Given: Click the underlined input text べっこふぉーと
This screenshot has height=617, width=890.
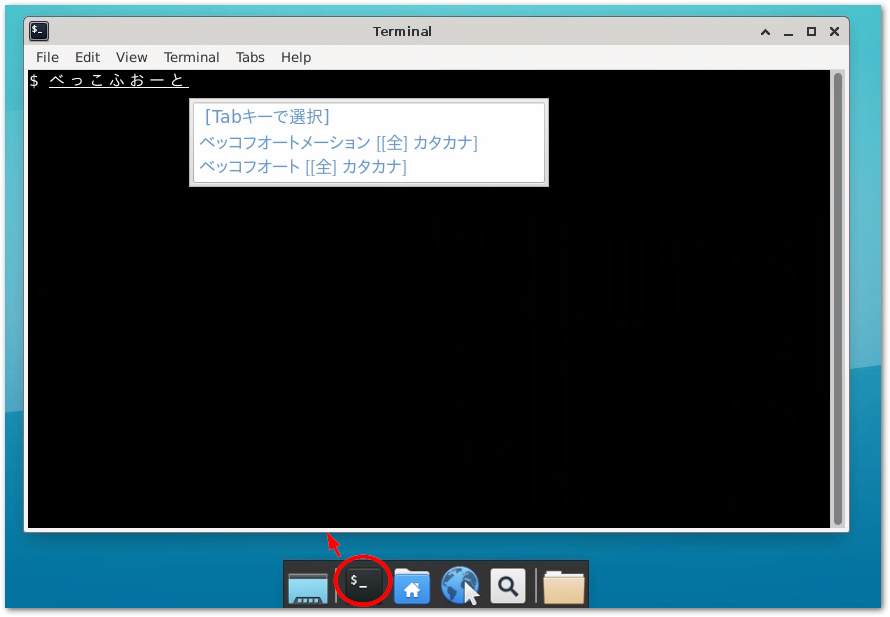Looking at the screenshot, I should click(x=118, y=81).
